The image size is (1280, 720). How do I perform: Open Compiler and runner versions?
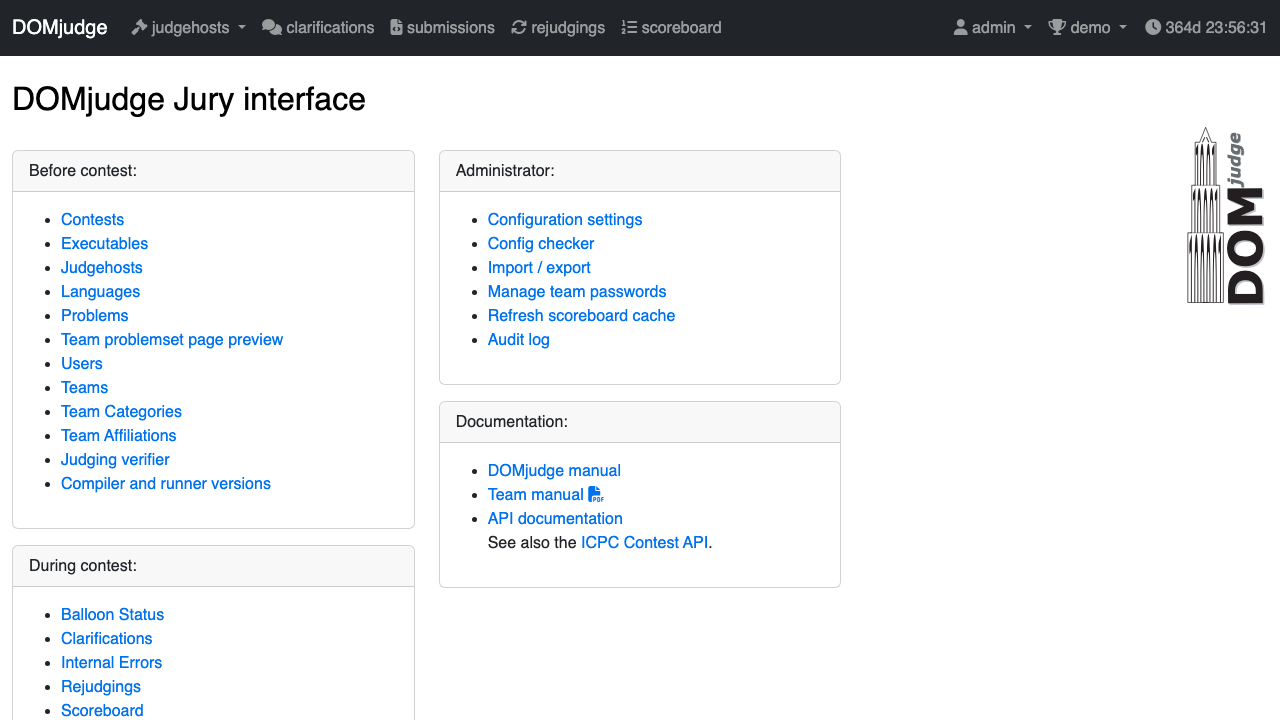tap(166, 484)
